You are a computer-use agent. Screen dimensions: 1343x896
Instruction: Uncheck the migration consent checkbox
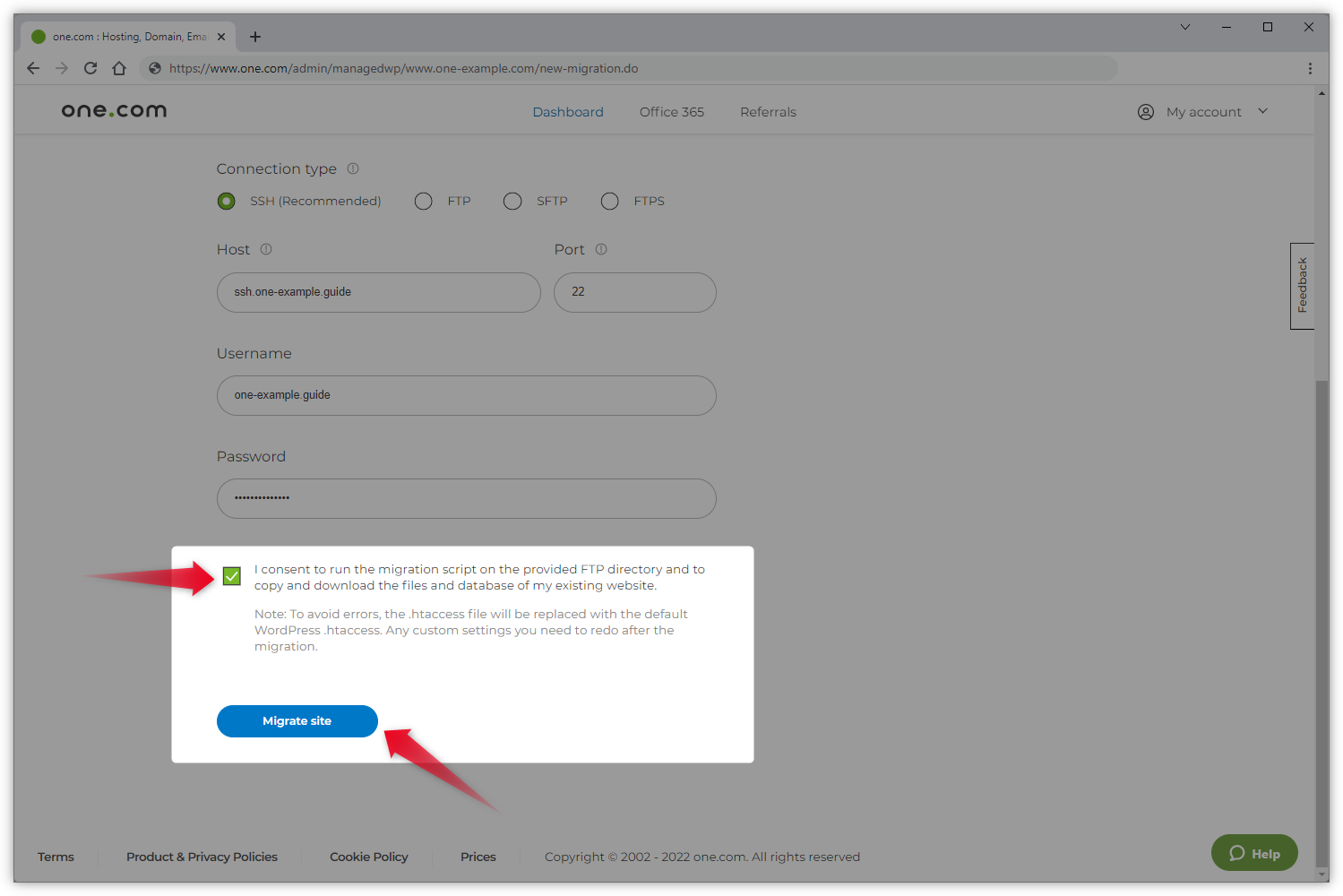(232, 576)
